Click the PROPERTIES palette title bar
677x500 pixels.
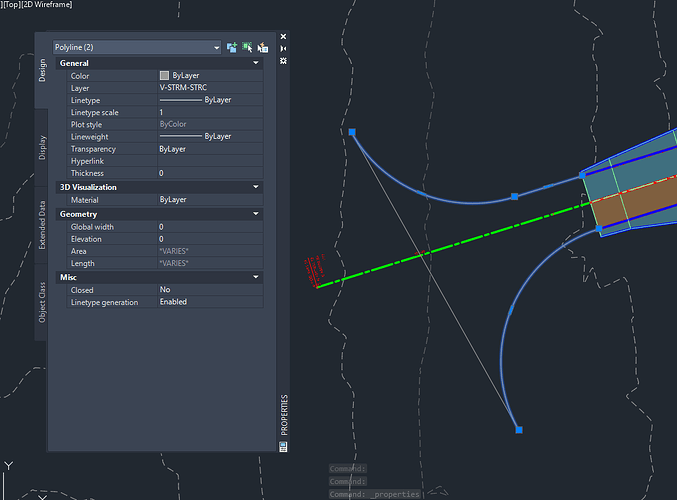284,415
